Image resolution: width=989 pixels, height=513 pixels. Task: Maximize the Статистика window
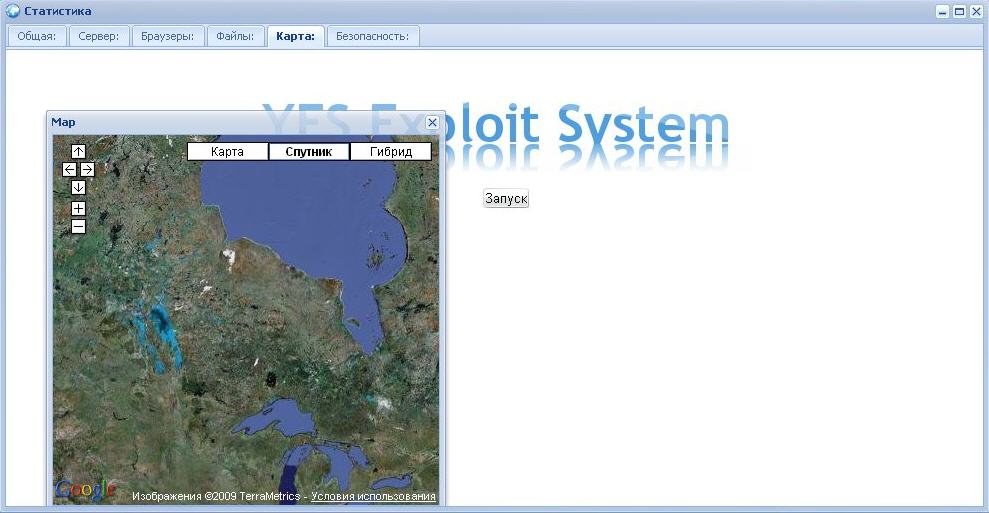pos(959,11)
